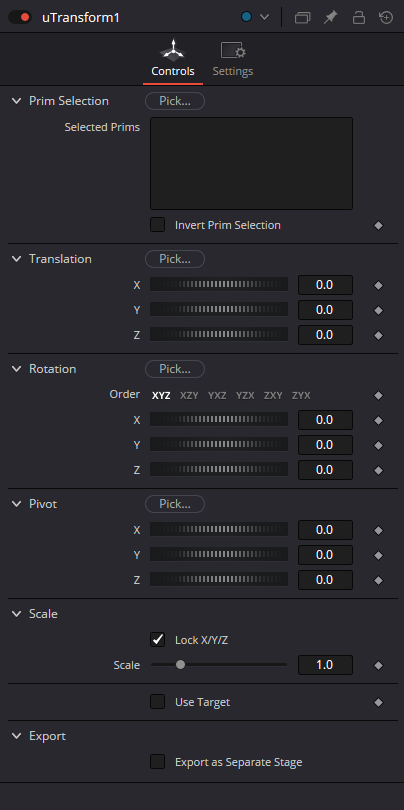Enable Invert Prim Selection checkbox

click(x=158, y=225)
